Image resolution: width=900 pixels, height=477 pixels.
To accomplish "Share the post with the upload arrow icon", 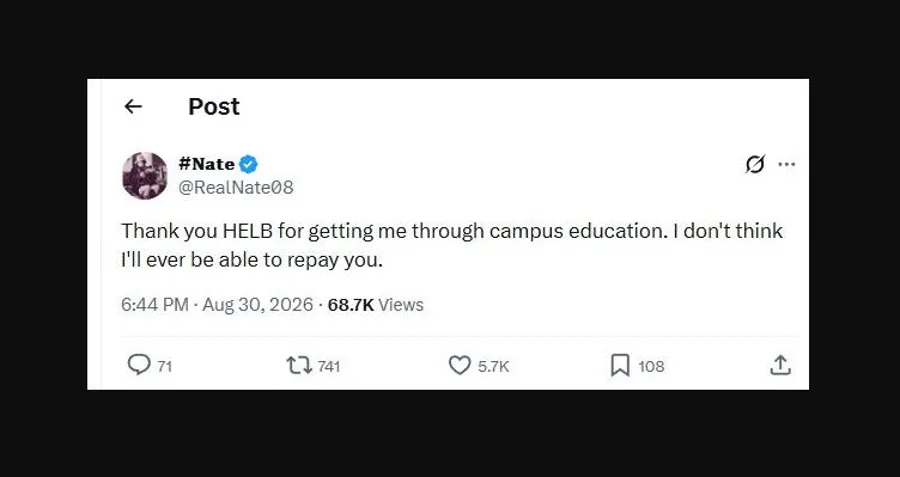I will 780,365.
